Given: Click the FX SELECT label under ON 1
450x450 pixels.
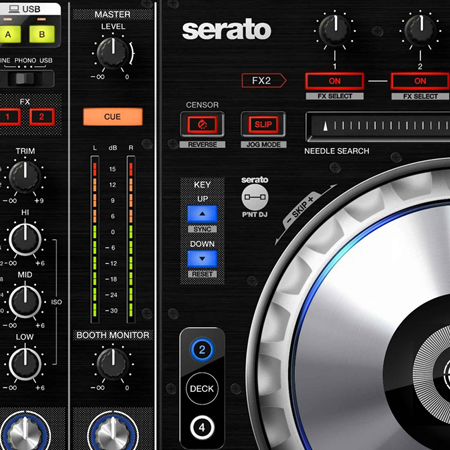Looking at the screenshot, I should tap(335, 96).
